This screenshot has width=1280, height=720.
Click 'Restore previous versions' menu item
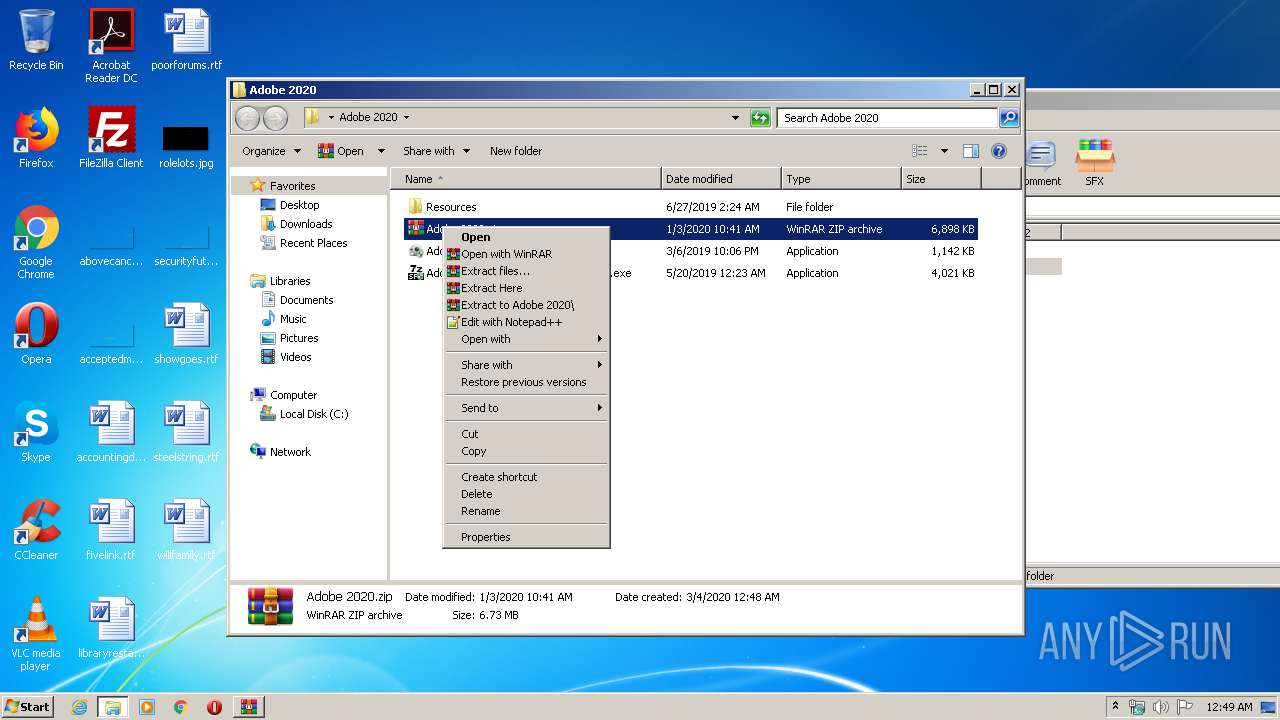click(x=526, y=382)
